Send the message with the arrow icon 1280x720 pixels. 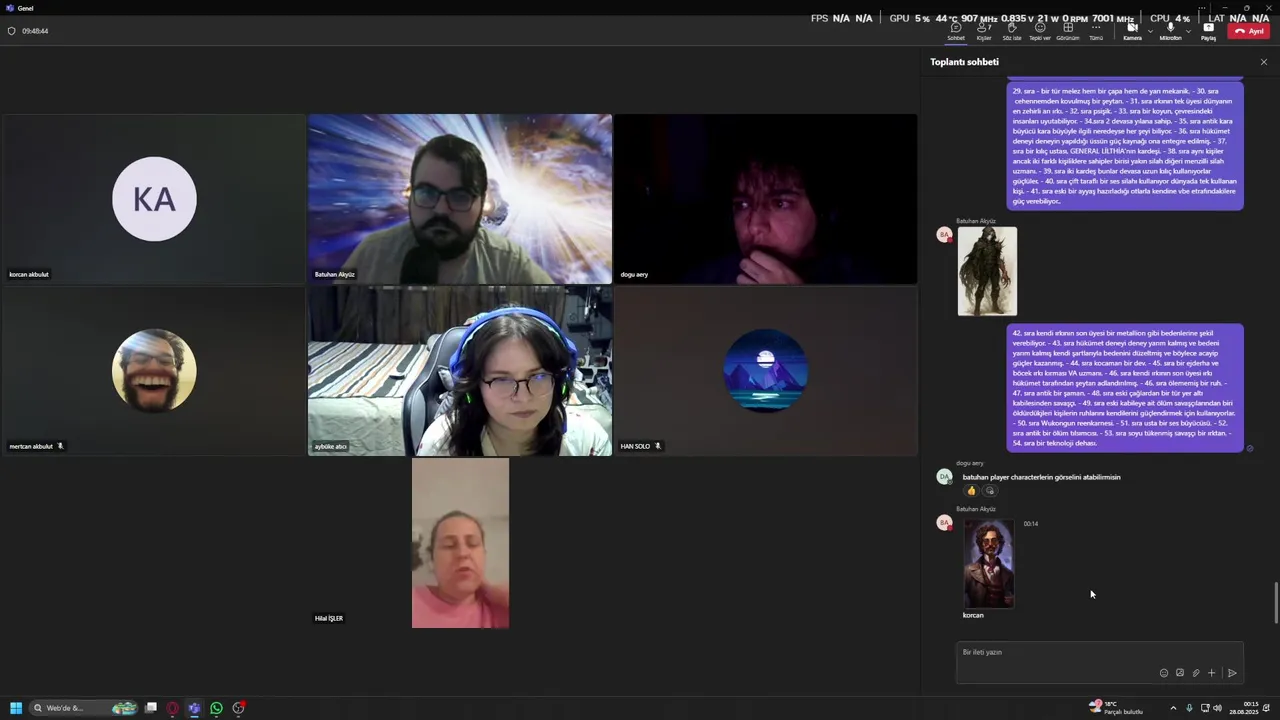1232,673
